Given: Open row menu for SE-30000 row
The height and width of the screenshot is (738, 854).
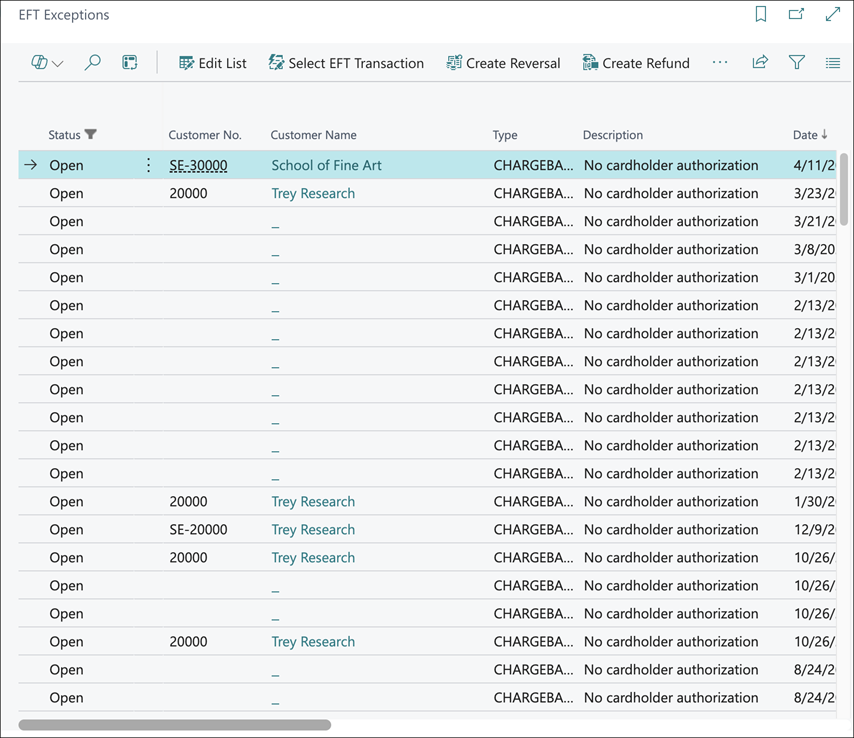Looking at the screenshot, I should [148, 165].
